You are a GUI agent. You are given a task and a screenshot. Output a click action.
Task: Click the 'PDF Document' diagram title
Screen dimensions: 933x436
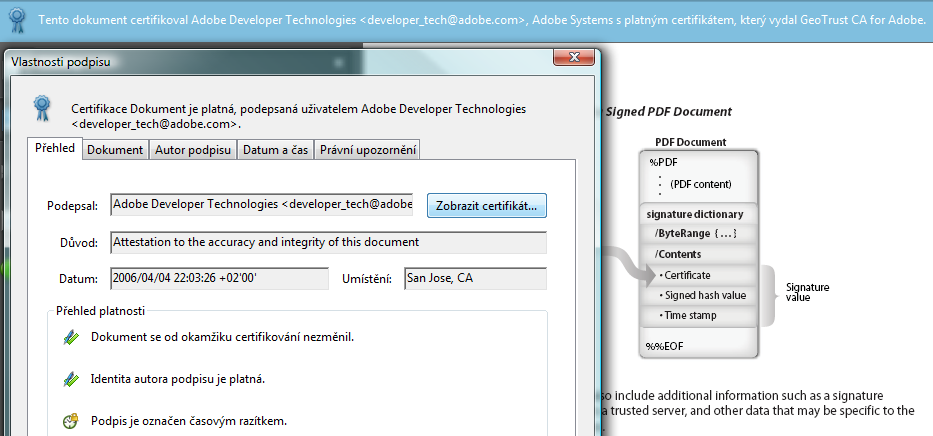(x=691, y=142)
